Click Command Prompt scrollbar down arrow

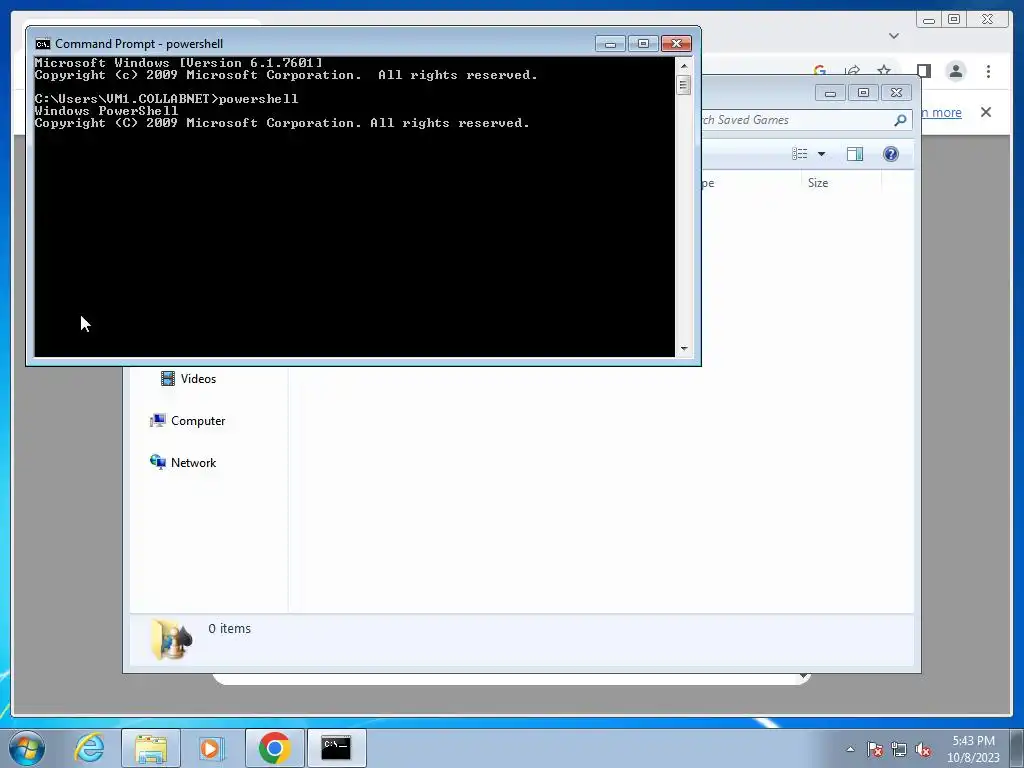(x=684, y=349)
